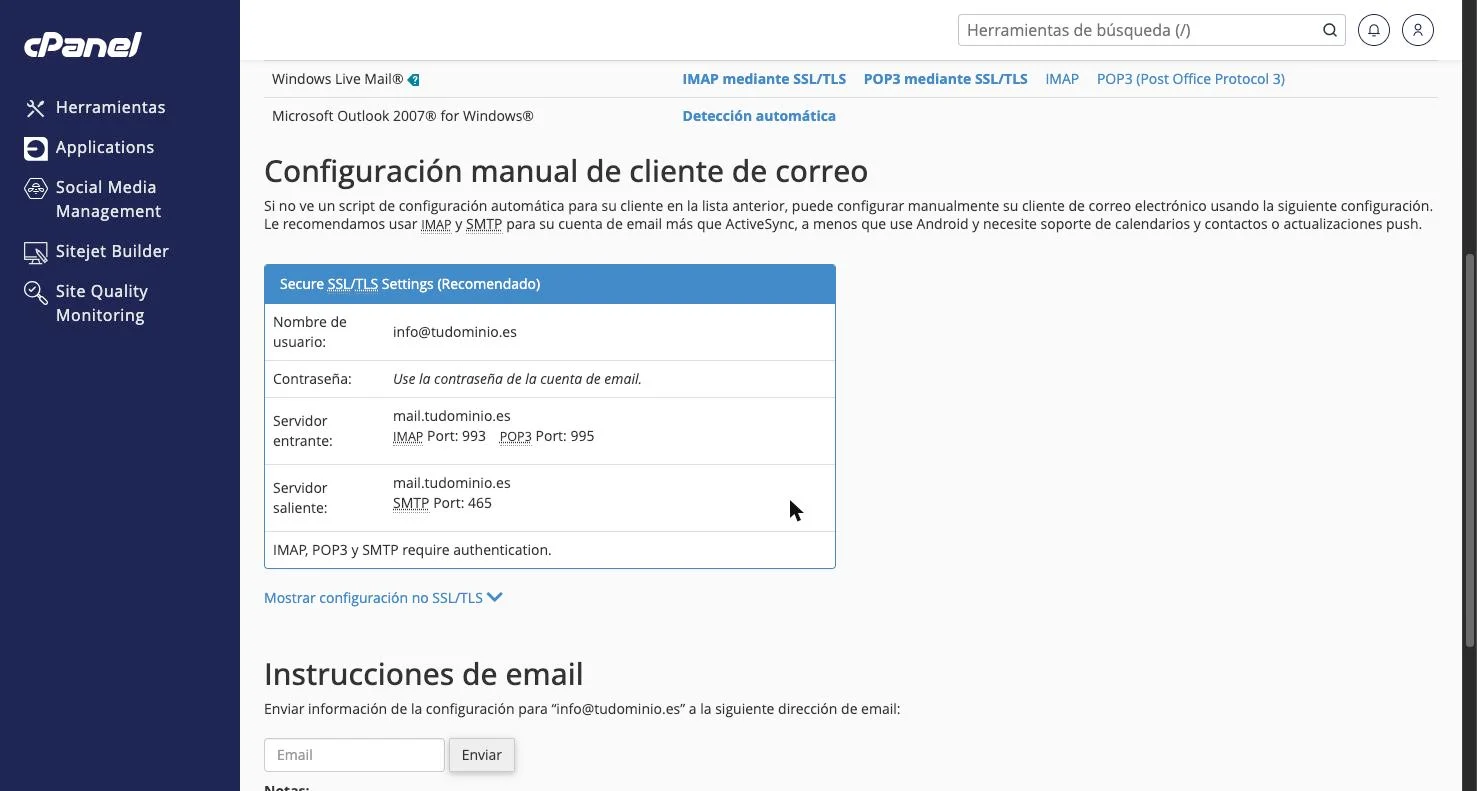The image size is (1477, 791).
Task: Go to Herramientas in the sidebar
Action: [111, 107]
